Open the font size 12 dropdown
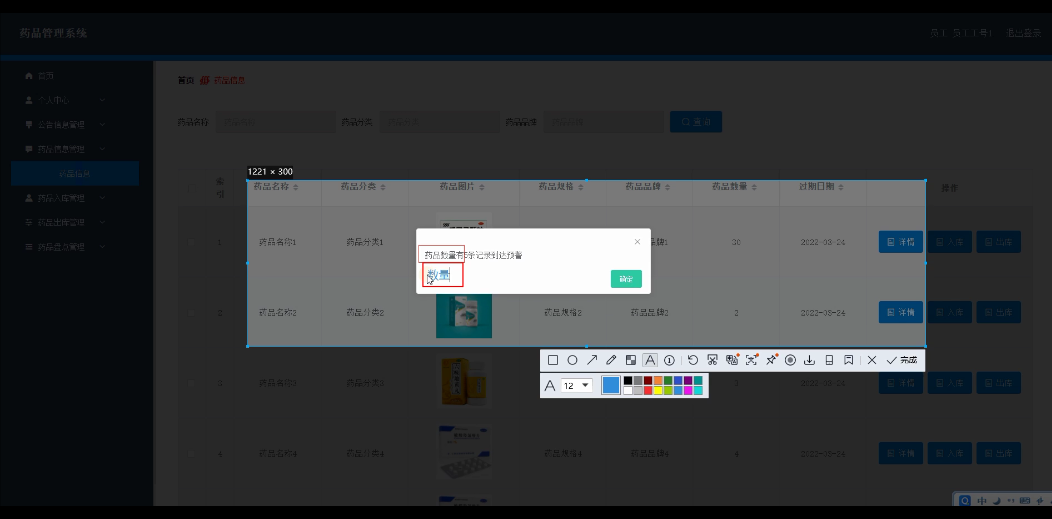1052x519 pixels. 577,386
